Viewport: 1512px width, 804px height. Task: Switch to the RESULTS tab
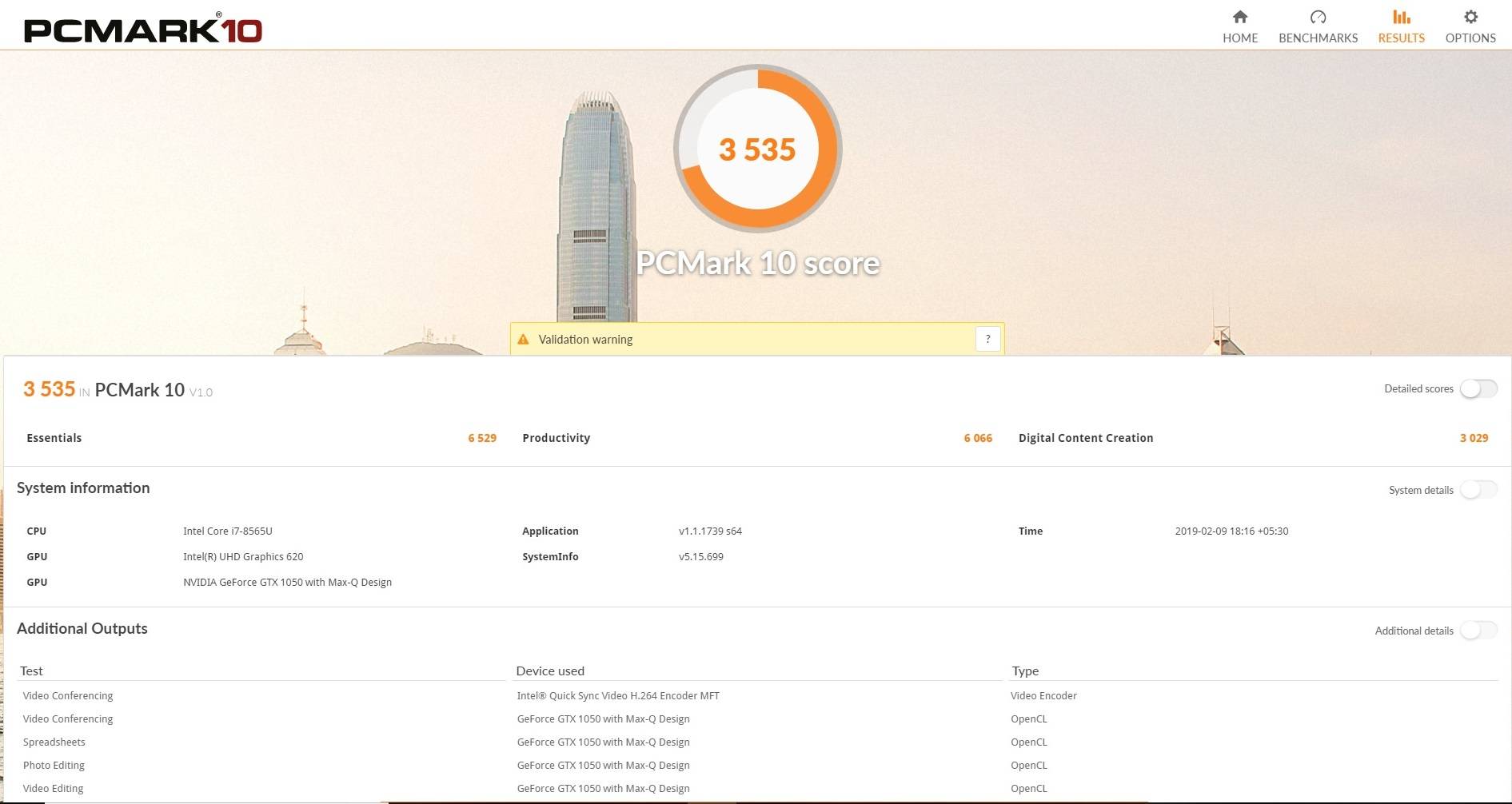[x=1401, y=27]
